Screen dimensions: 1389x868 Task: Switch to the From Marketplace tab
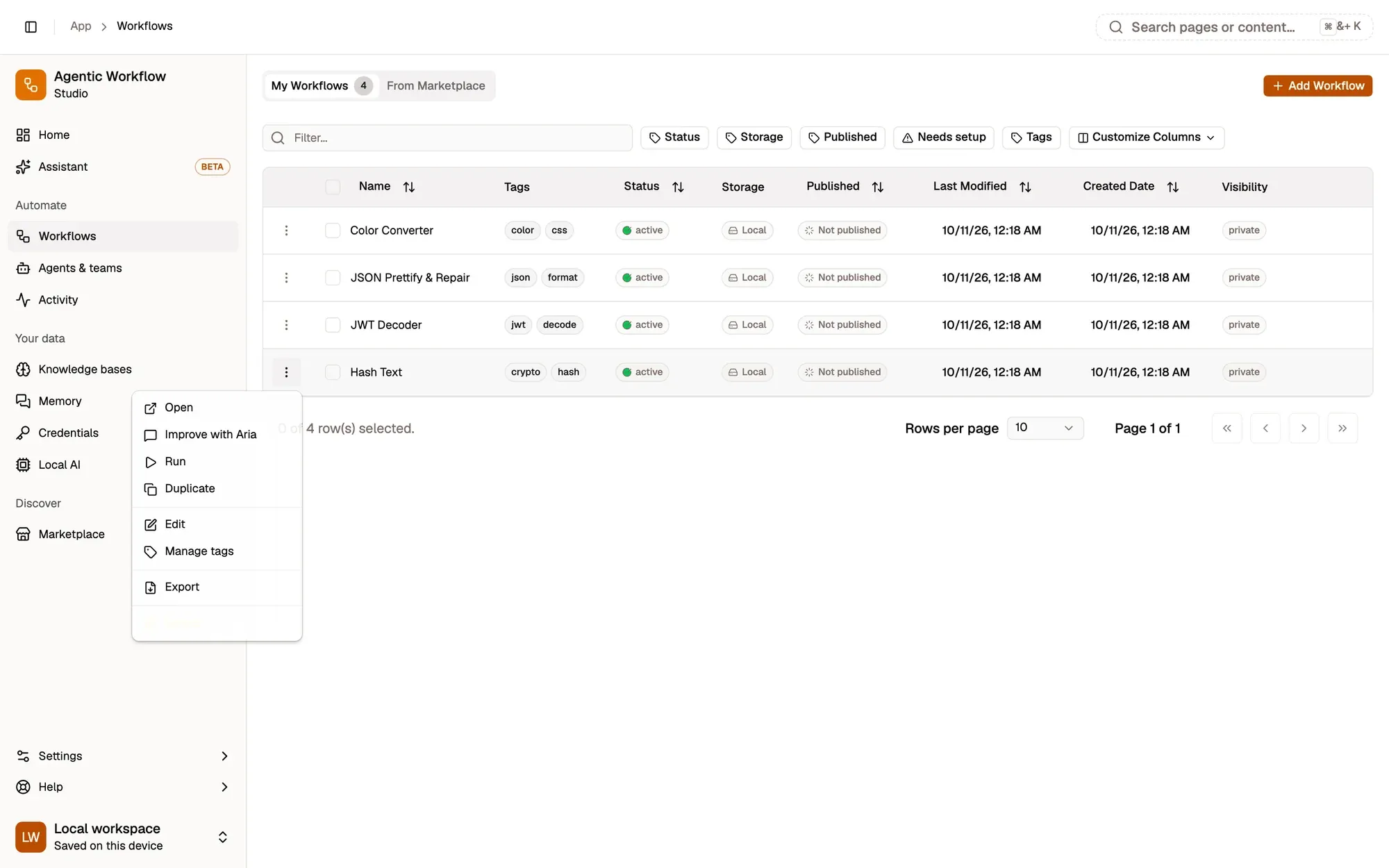tap(435, 86)
